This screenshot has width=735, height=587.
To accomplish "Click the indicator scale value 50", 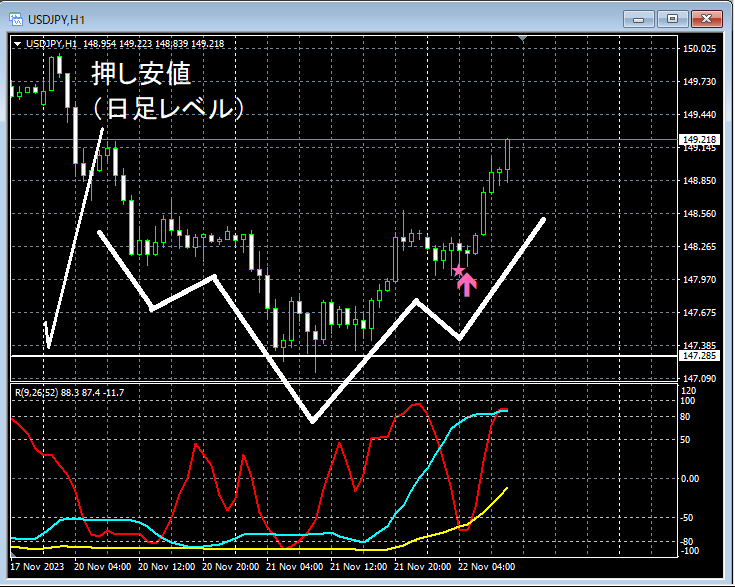I will click(x=685, y=439).
